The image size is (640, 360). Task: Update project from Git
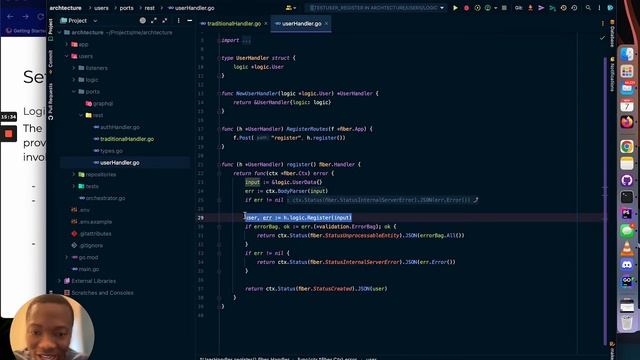pyautogui.click(x=530, y=8)
